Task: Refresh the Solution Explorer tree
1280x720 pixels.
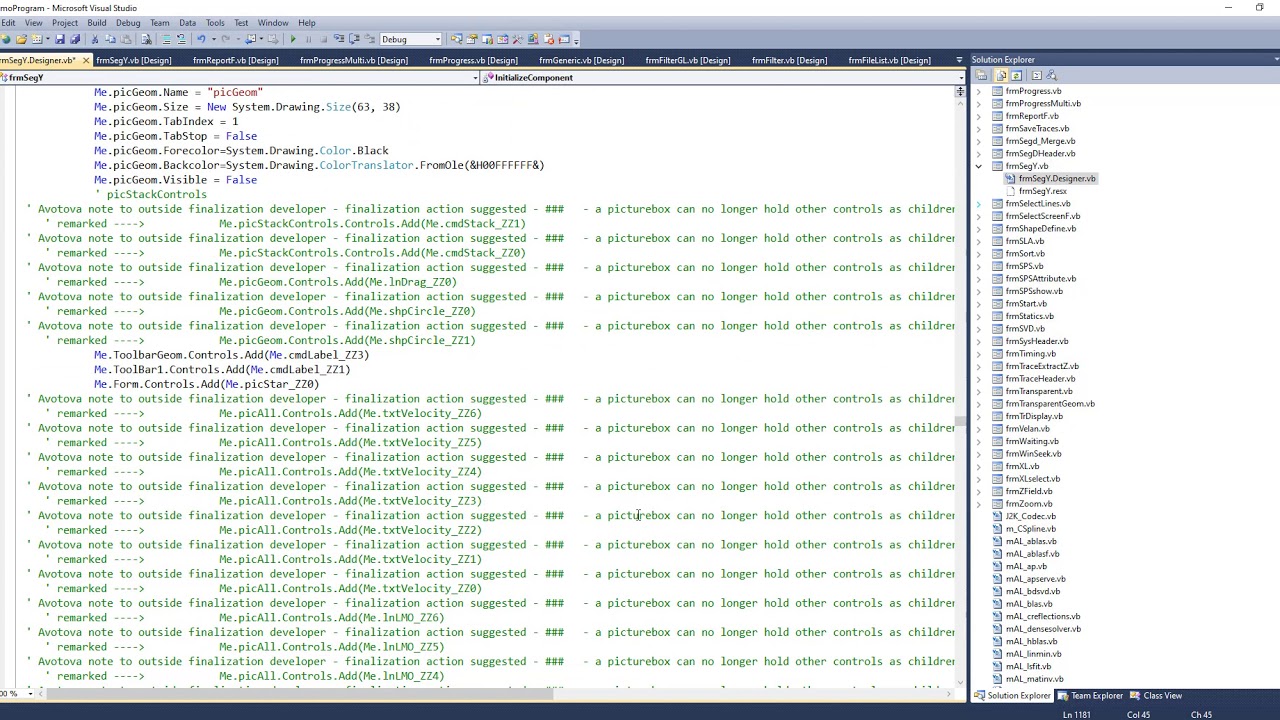Action: point(1016,75)
